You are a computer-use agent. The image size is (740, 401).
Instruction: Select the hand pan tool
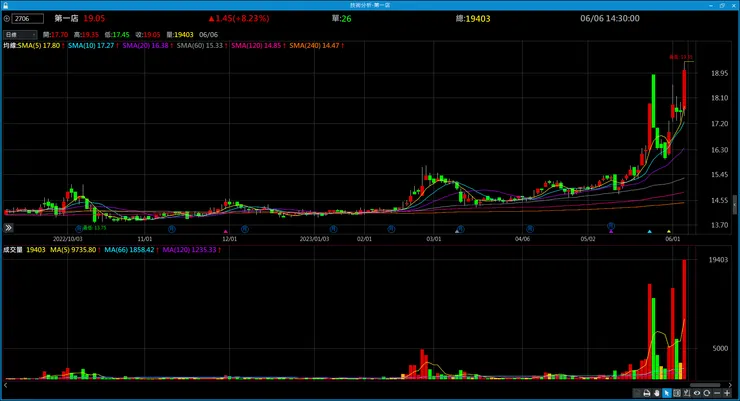click(x=656, y=393)
